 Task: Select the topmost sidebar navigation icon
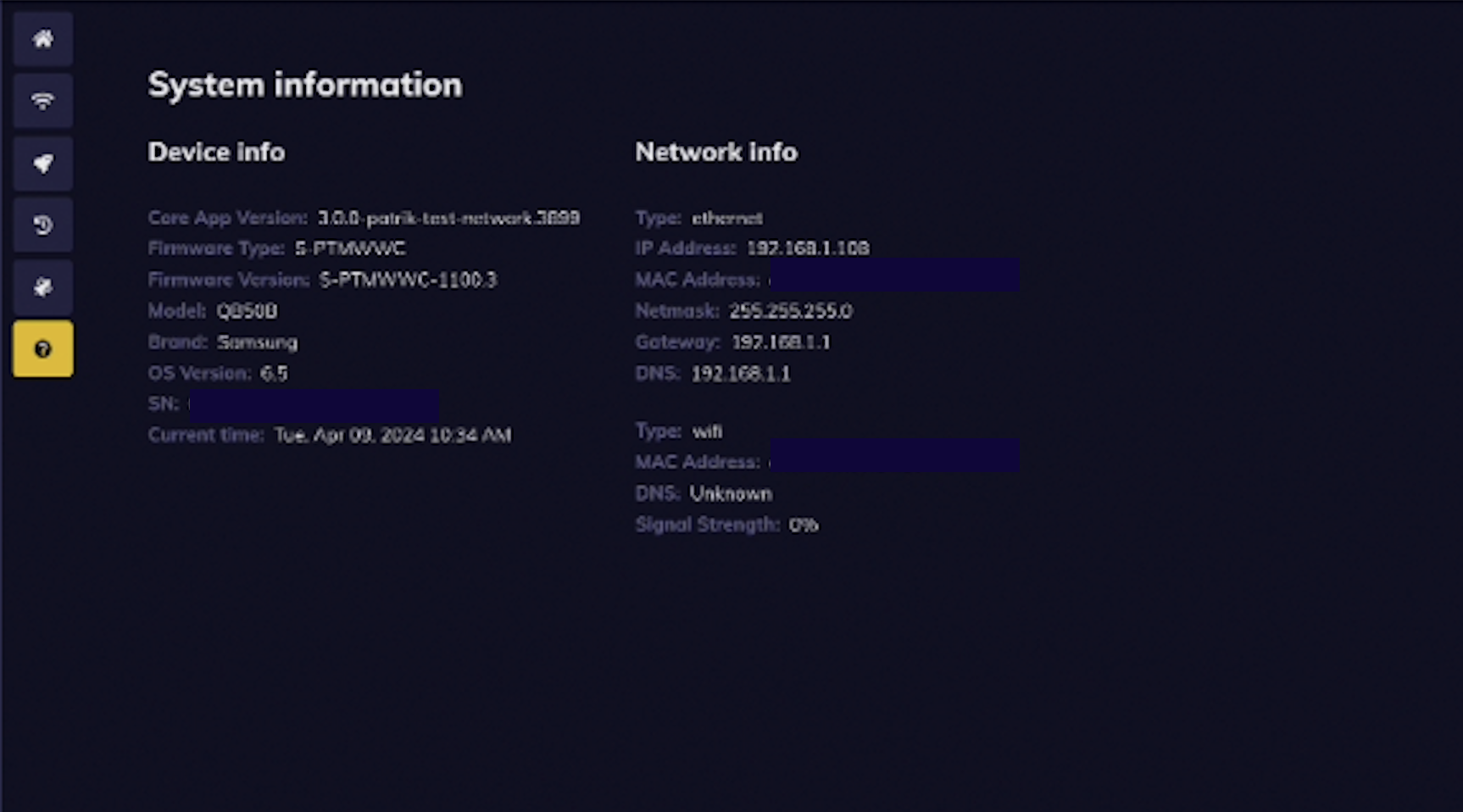click(42, 38)
